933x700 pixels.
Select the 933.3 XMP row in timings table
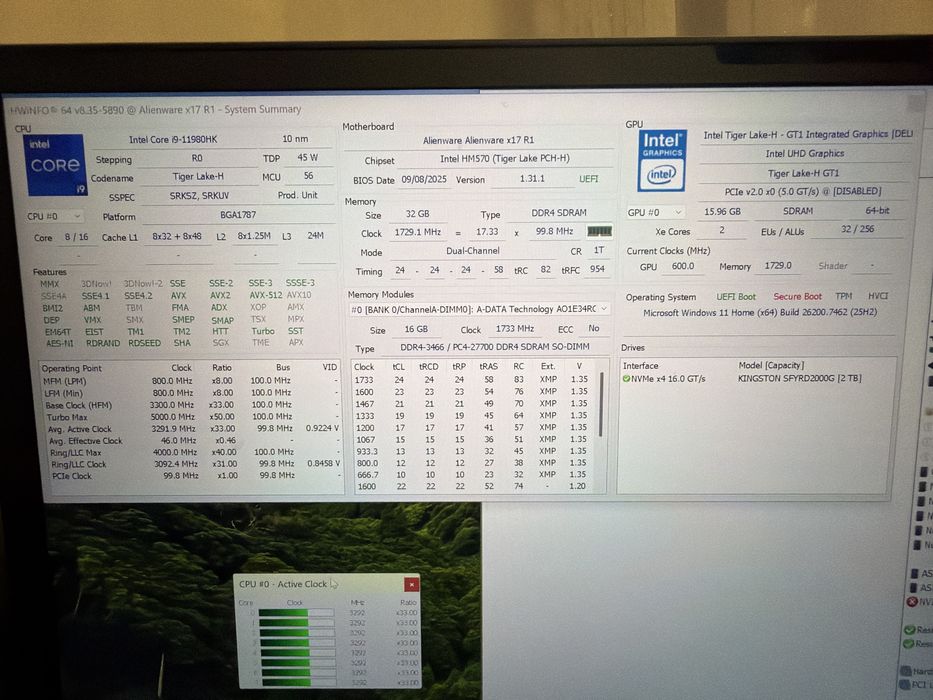coord(473,451)
